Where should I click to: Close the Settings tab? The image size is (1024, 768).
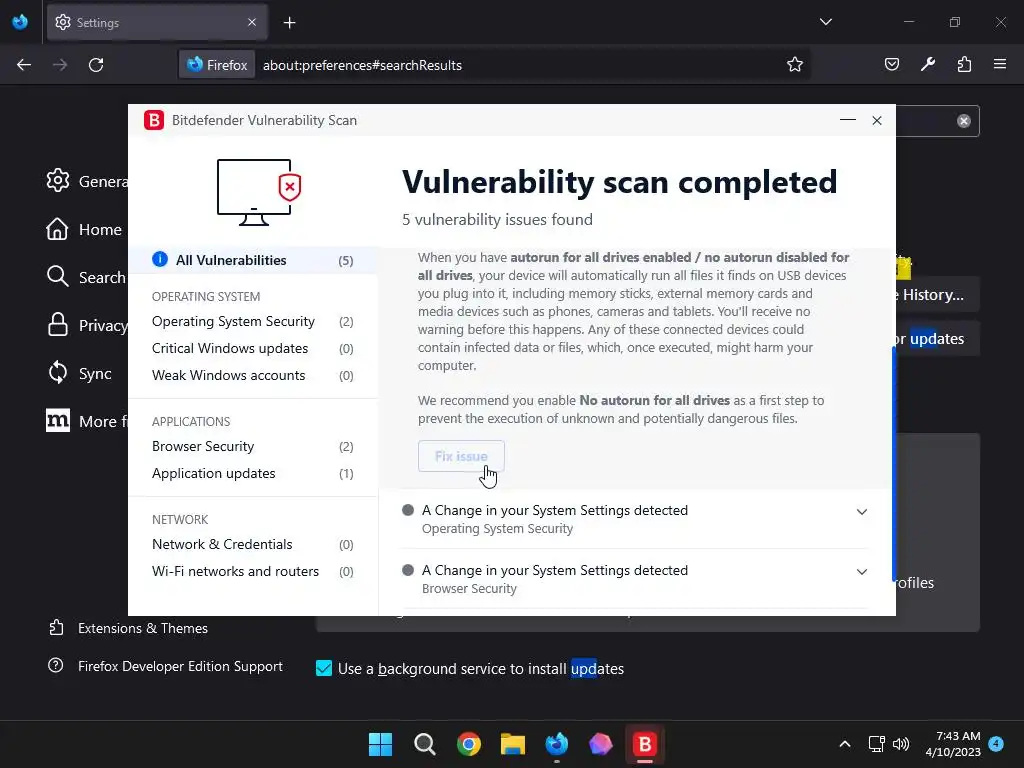click(252, 22)
